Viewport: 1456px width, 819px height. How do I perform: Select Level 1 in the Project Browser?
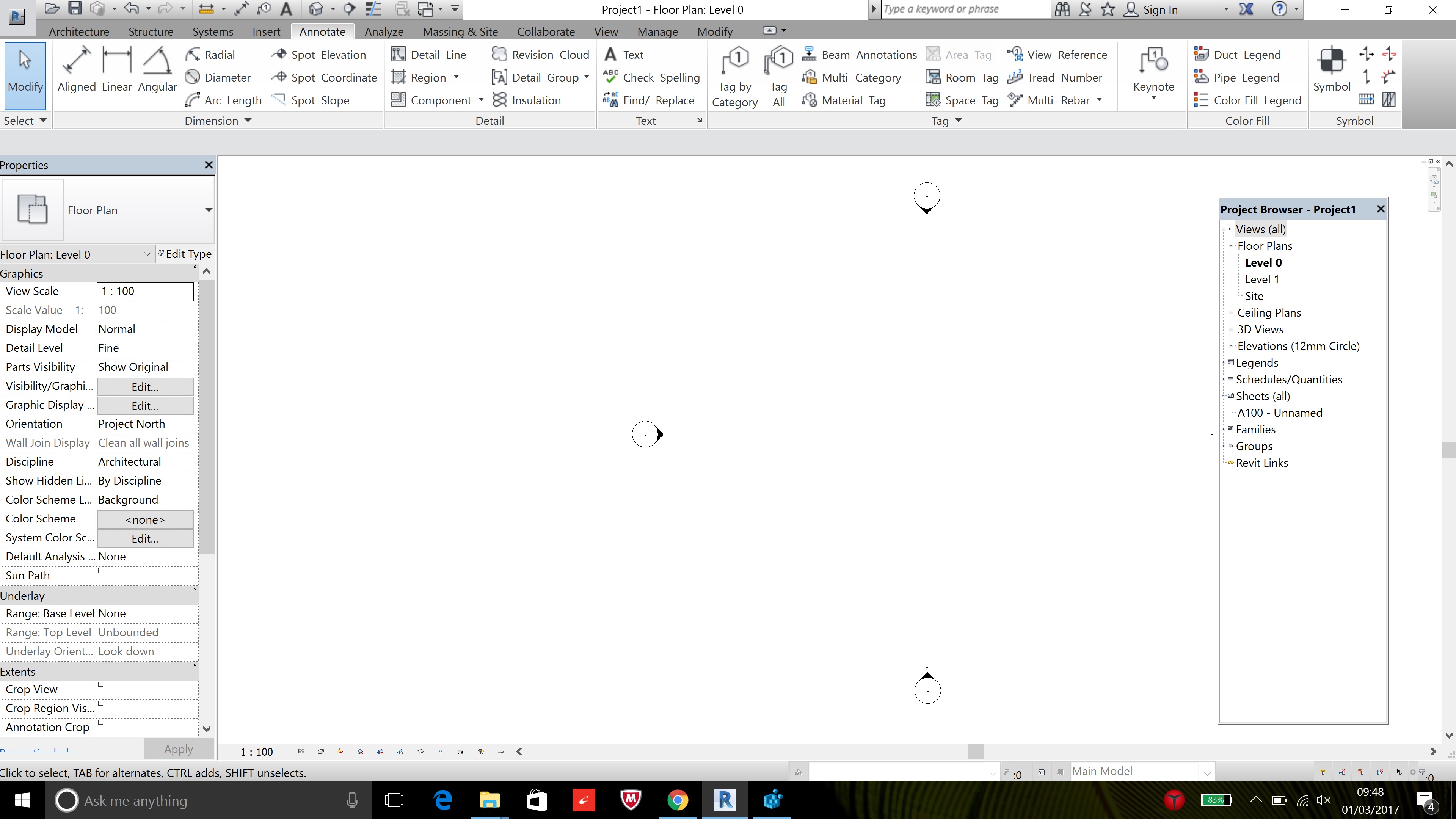click(x=1261, y=279)
